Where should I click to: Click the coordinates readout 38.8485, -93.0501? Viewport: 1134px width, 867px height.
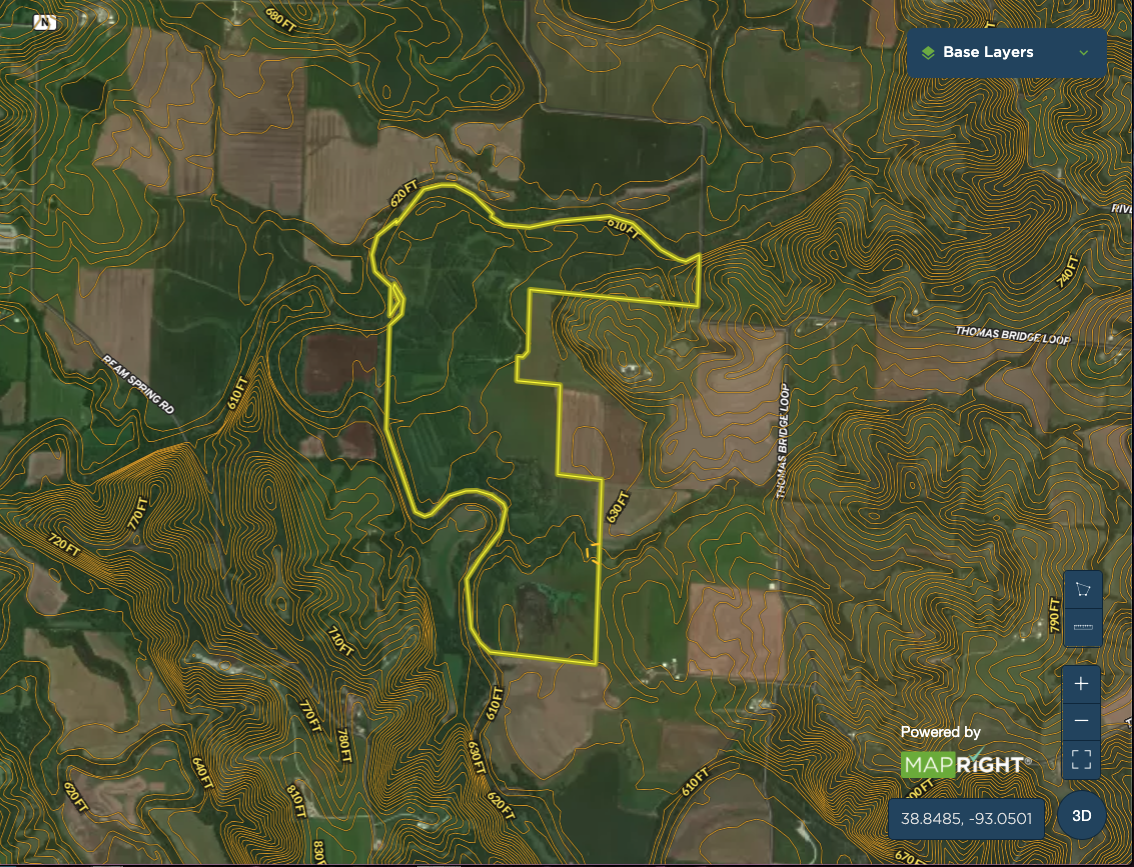pyautogui.click(x=966, y=818)
